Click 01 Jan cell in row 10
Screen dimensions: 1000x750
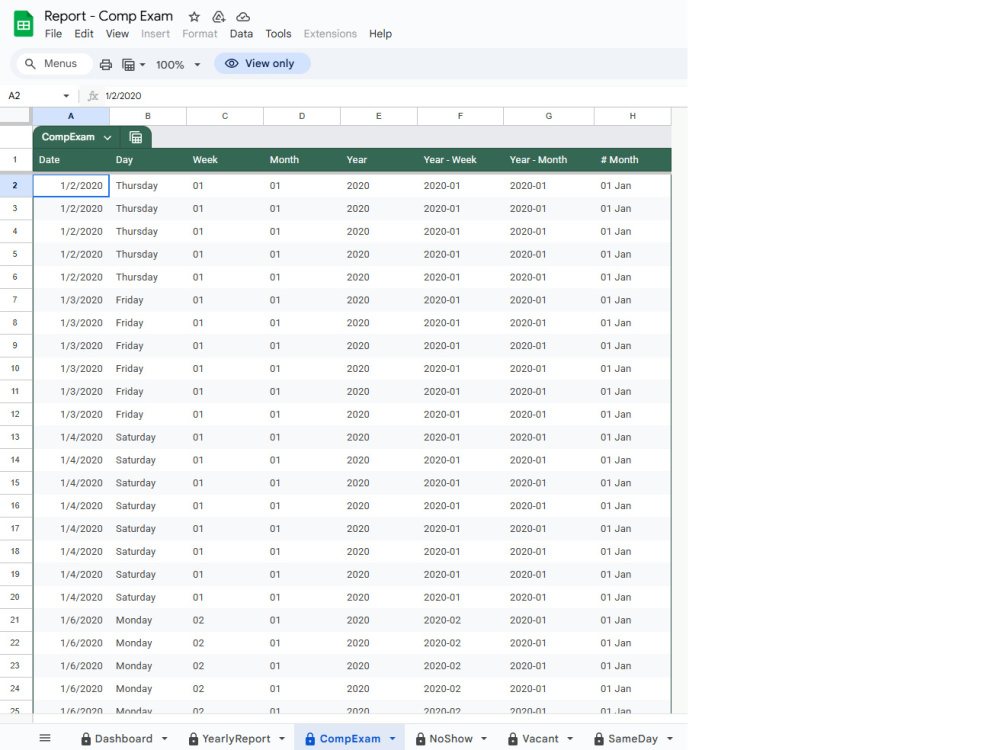[633, 369]
